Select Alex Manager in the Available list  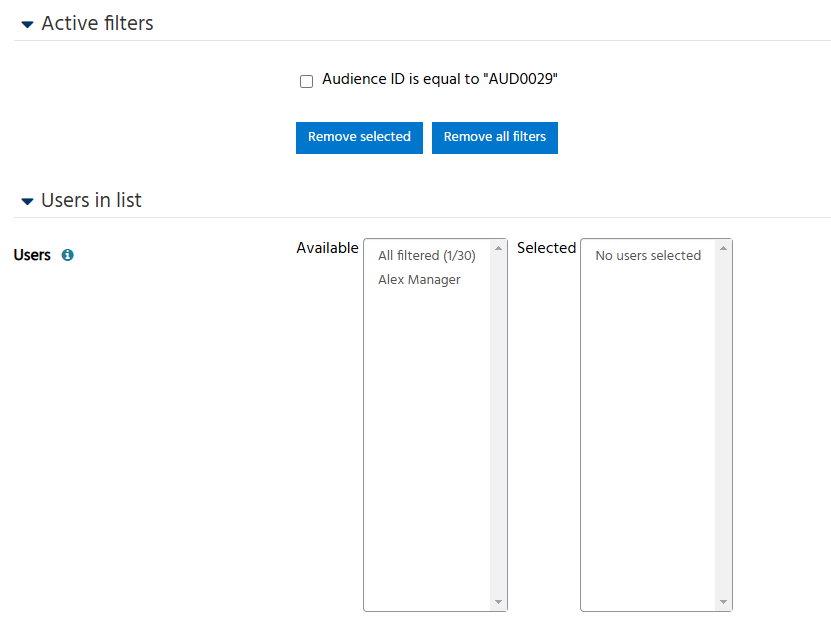pyautogui.click(x=419, y=280)
